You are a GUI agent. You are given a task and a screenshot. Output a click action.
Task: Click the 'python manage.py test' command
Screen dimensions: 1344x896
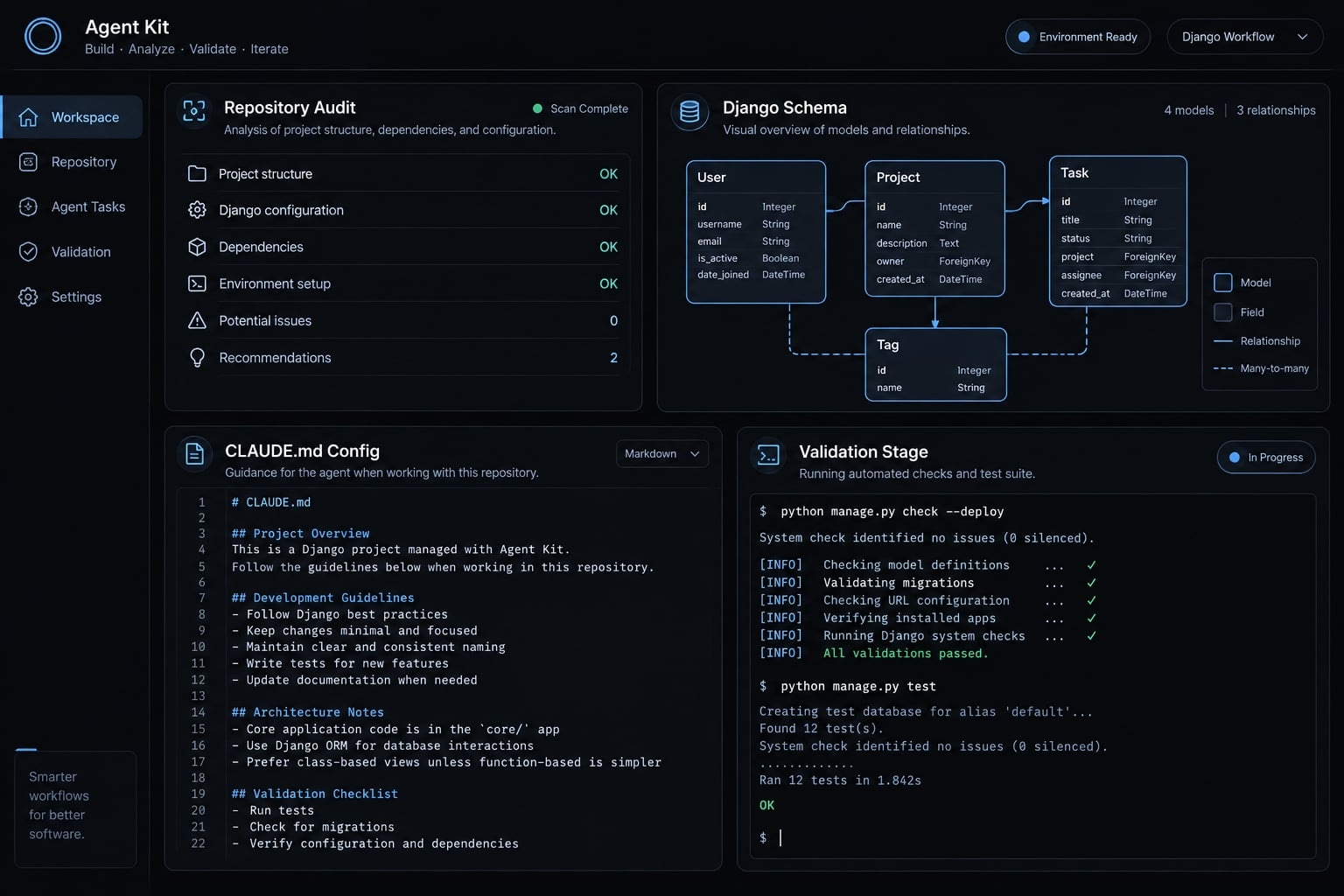(x=857, y=686)
